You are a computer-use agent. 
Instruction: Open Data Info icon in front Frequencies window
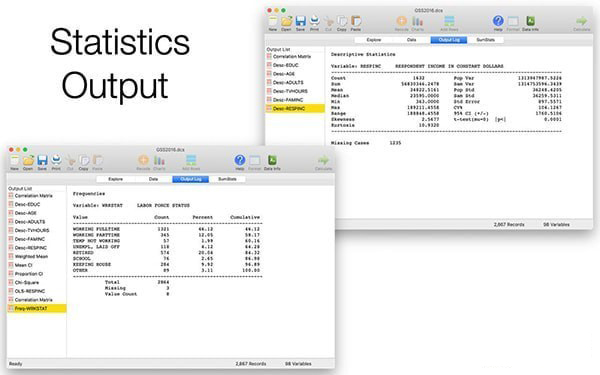point(272,160)
